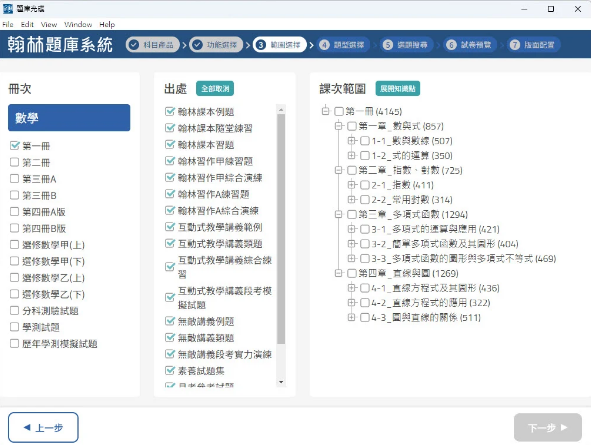Click the step 5 circle icon in wizard
591x445 pixels.
pyautogui.click(x=387, y=45)
